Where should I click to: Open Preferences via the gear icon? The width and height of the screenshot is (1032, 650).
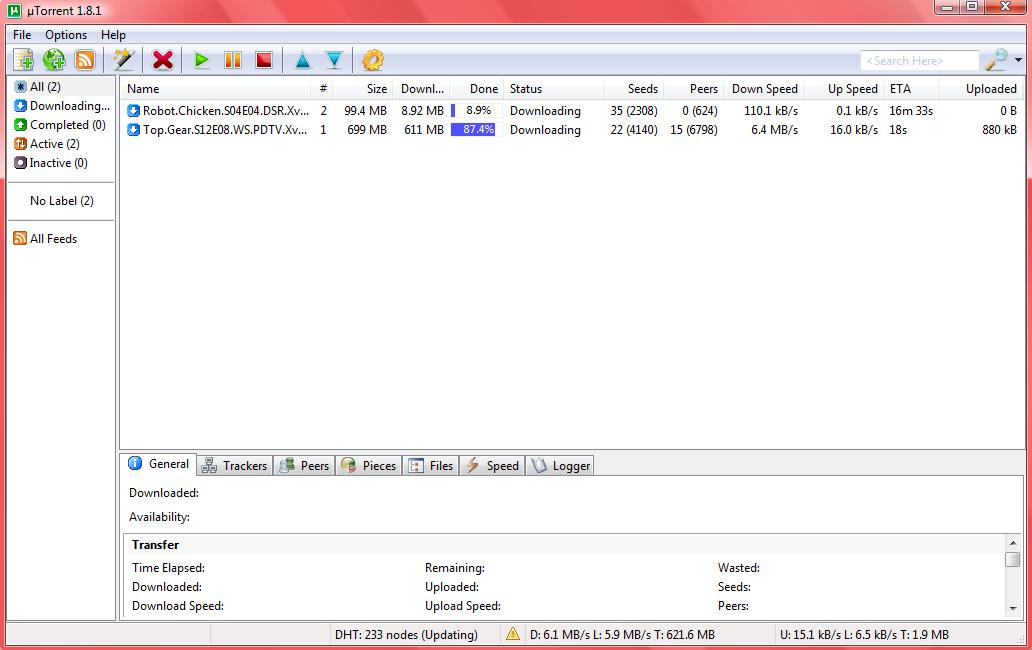pyautogui.click(x=373, y=61)
